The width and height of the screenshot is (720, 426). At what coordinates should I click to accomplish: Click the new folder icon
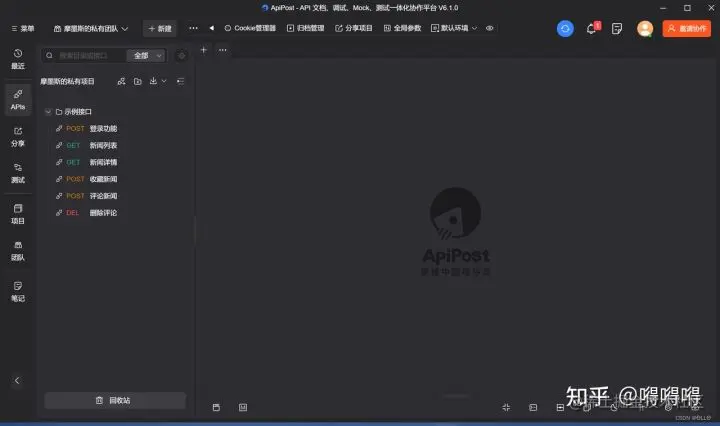coord(138,81)
